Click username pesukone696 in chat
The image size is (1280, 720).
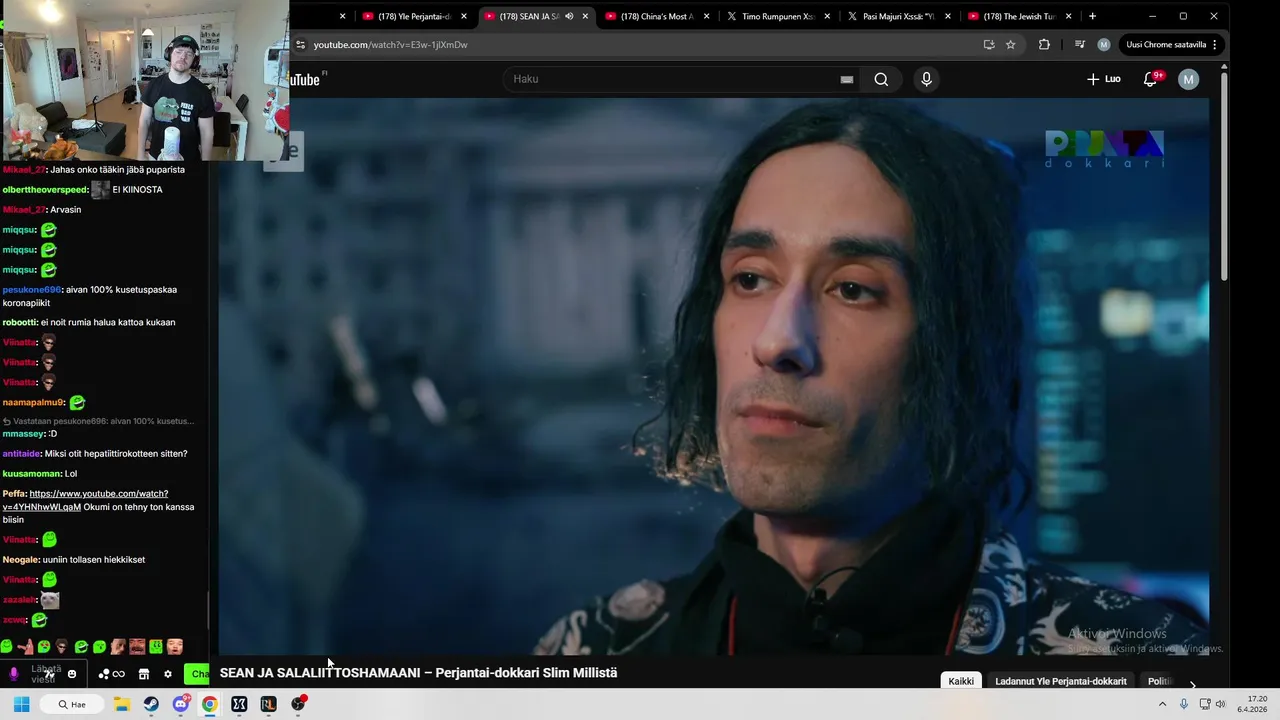pyautogui.click(x=31, y=289)
